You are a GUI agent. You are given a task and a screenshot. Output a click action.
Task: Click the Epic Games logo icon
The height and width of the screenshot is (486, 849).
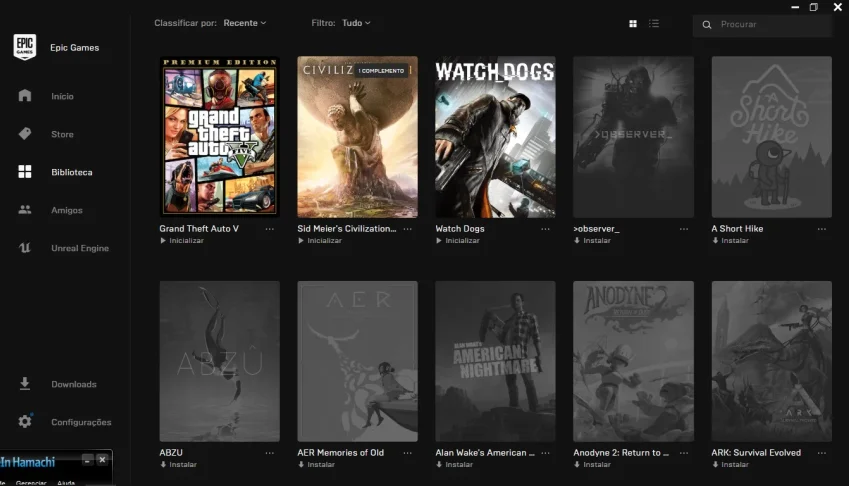(x=24, y=47)
